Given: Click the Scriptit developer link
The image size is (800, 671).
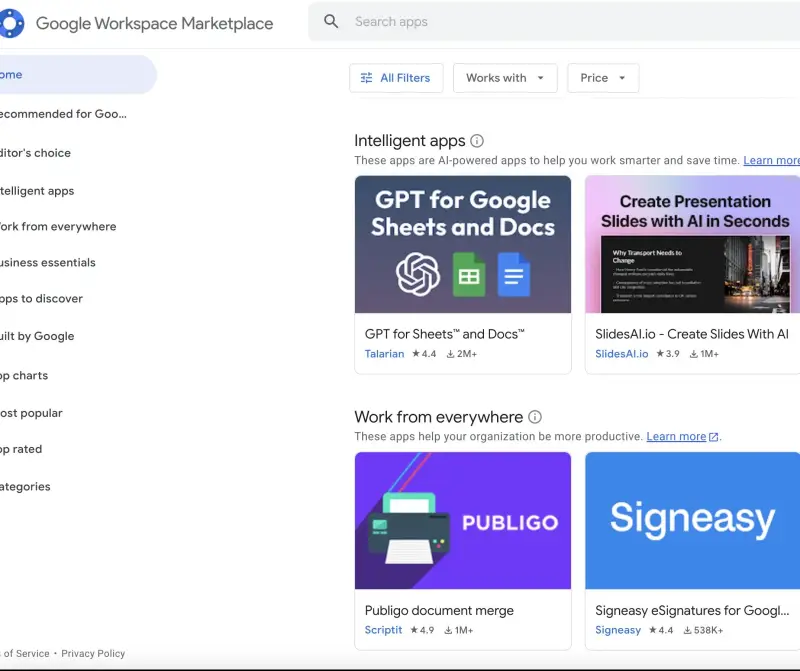Looking at the screenshot, I should (383, 630).
